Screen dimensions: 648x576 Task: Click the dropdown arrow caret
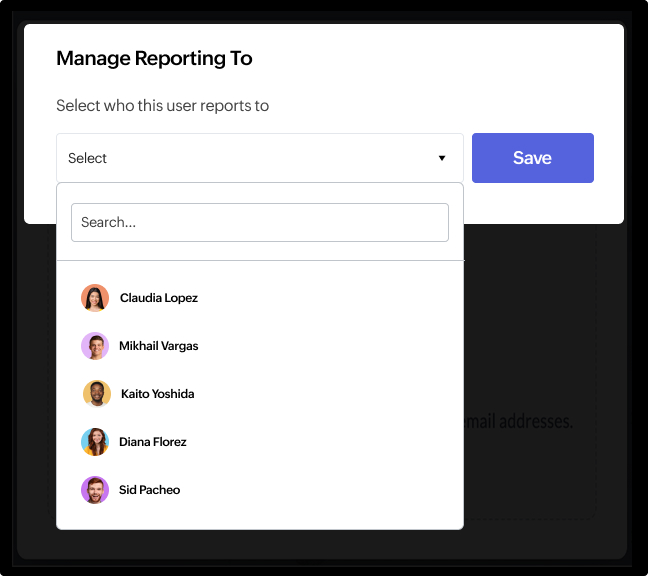tap(442, 158)
